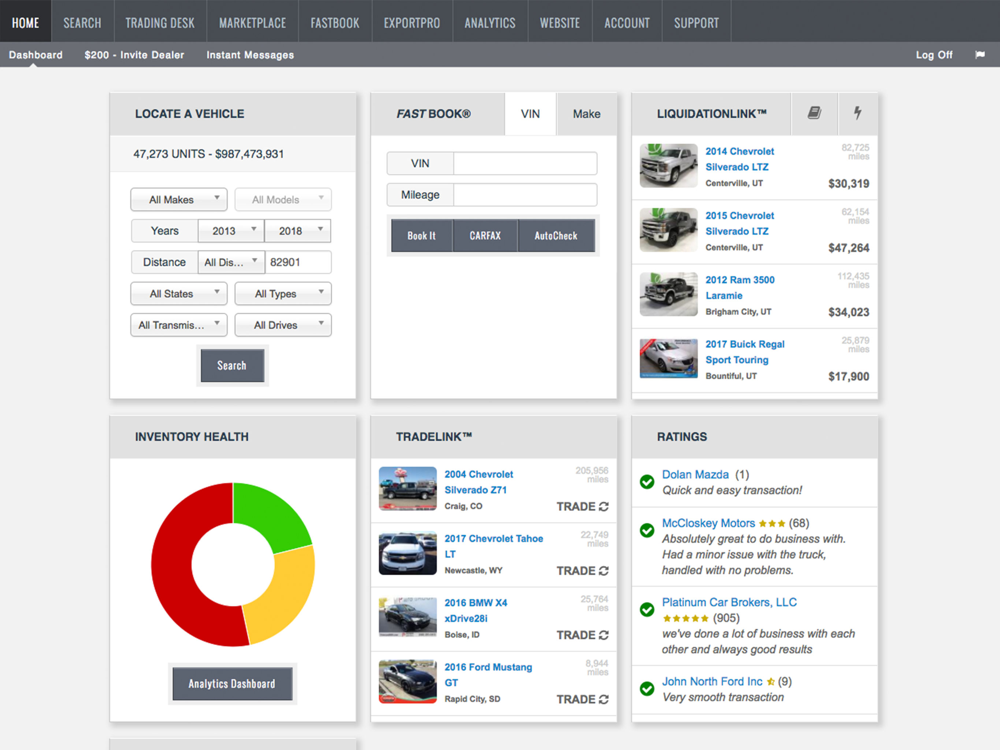
Task: Click thumbnail of 2016 Ford Mustang GT
Action: [x=408, y=682]
